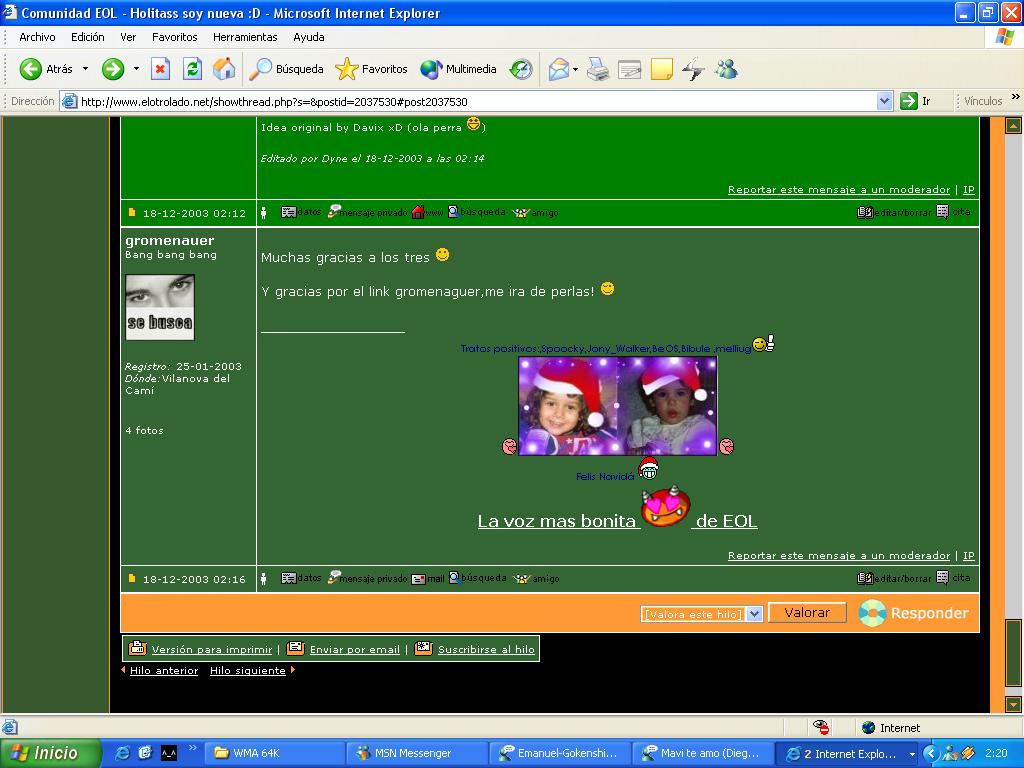
Task: Open the Ayuda menu
Action: pyautogui.click(x=308, y=37)
